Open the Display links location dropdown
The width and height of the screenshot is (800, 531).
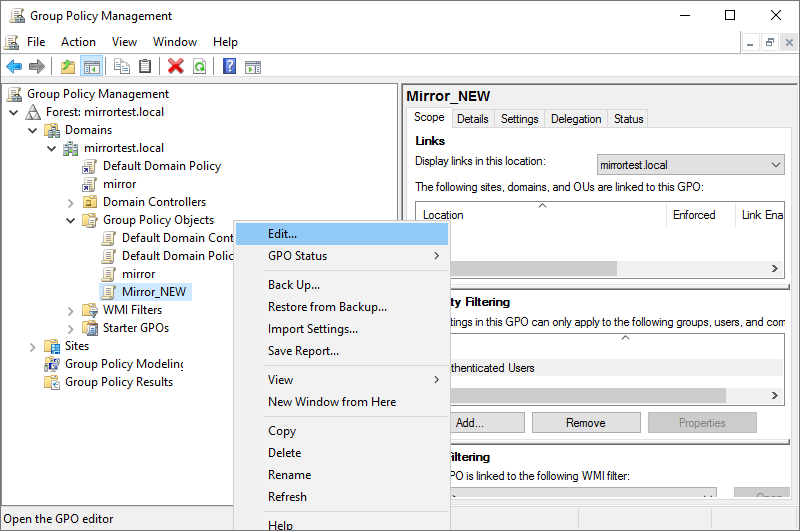[x=690, y=165]
